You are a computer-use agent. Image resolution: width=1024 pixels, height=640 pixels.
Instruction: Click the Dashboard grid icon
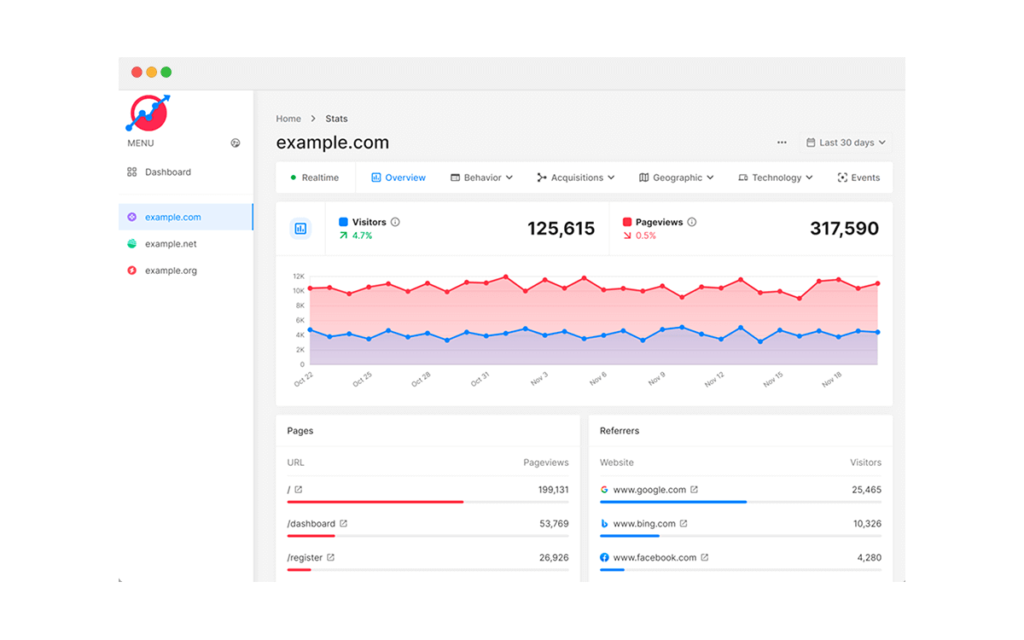tap(132, 172)
